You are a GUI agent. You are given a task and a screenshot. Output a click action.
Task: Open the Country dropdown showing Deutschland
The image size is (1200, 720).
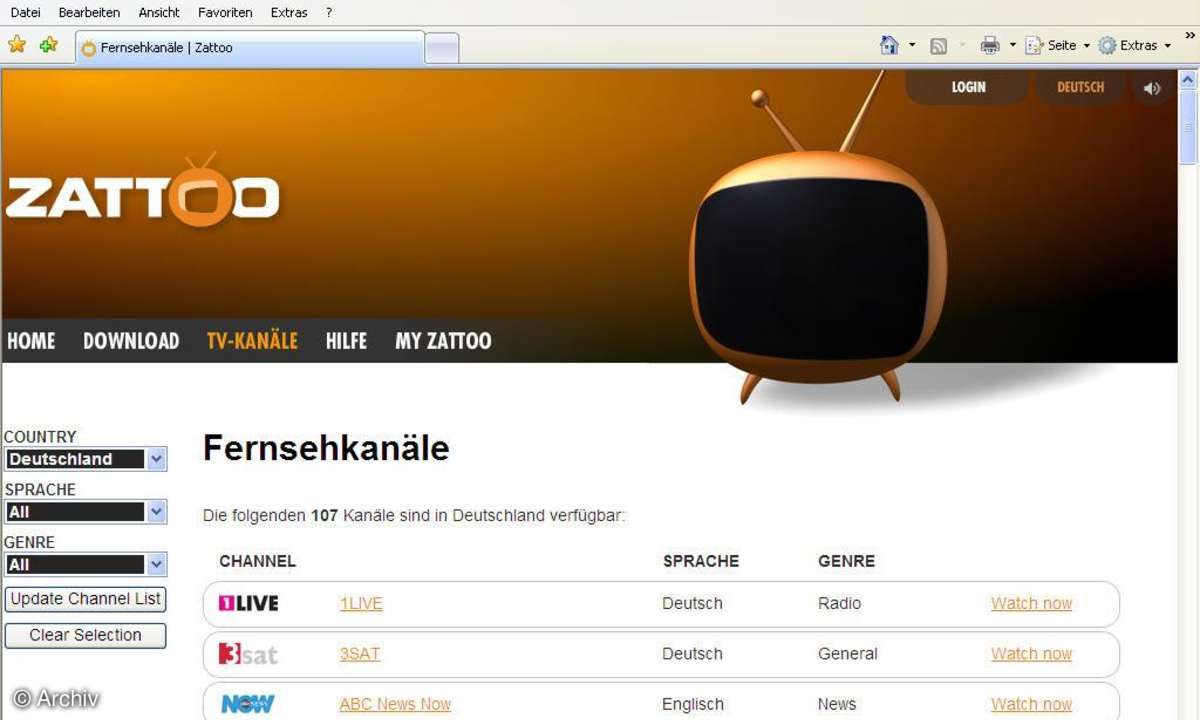[86, 459]
